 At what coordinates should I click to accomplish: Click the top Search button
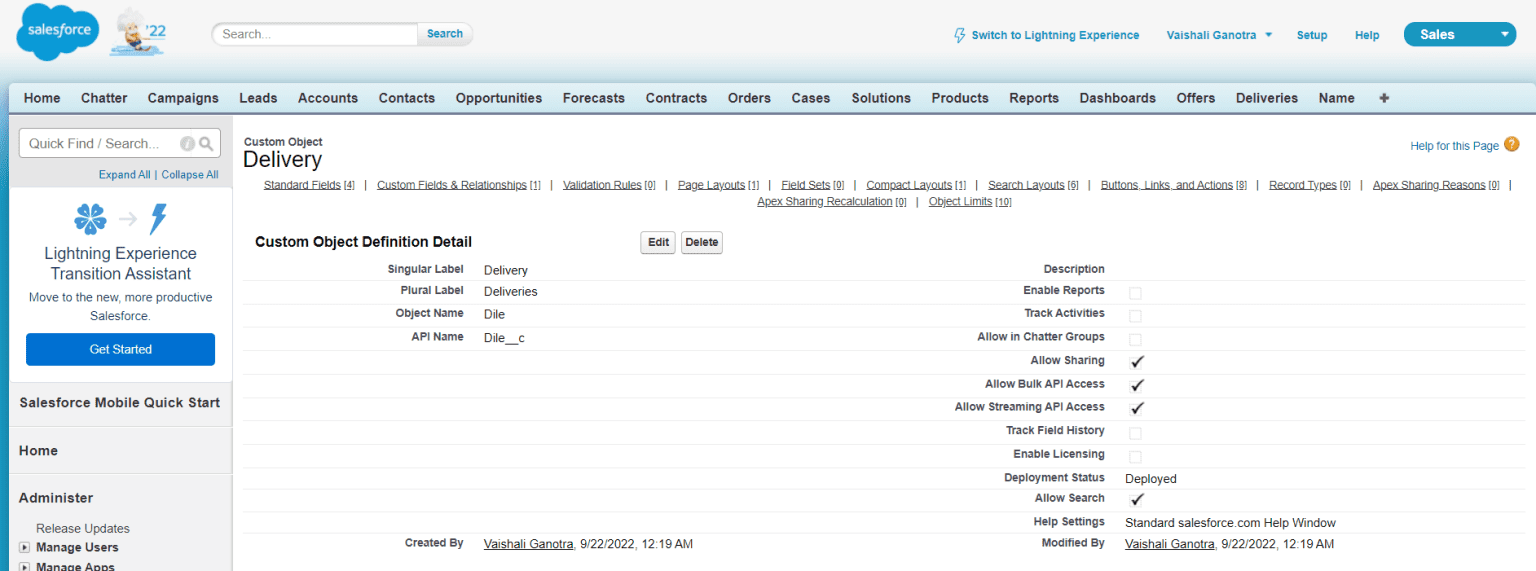click(445, 34)
